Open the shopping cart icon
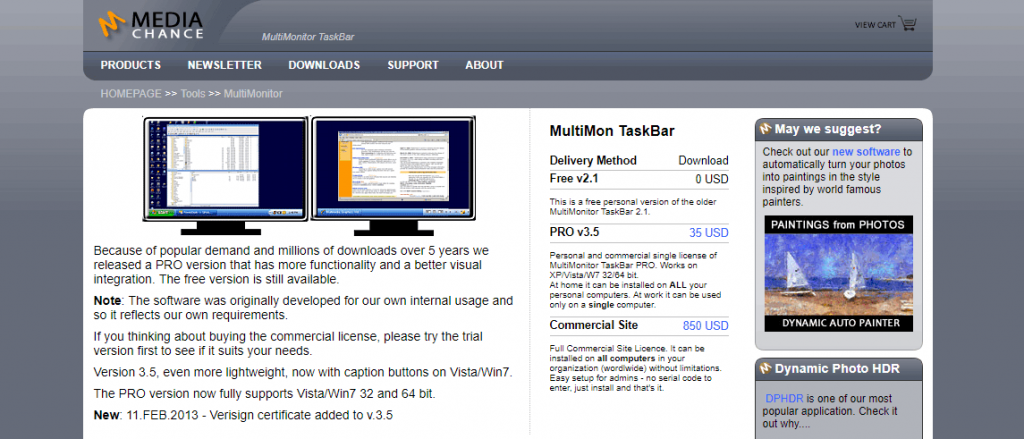This screenshot has height=439, width=1024. tap(908, 24)
